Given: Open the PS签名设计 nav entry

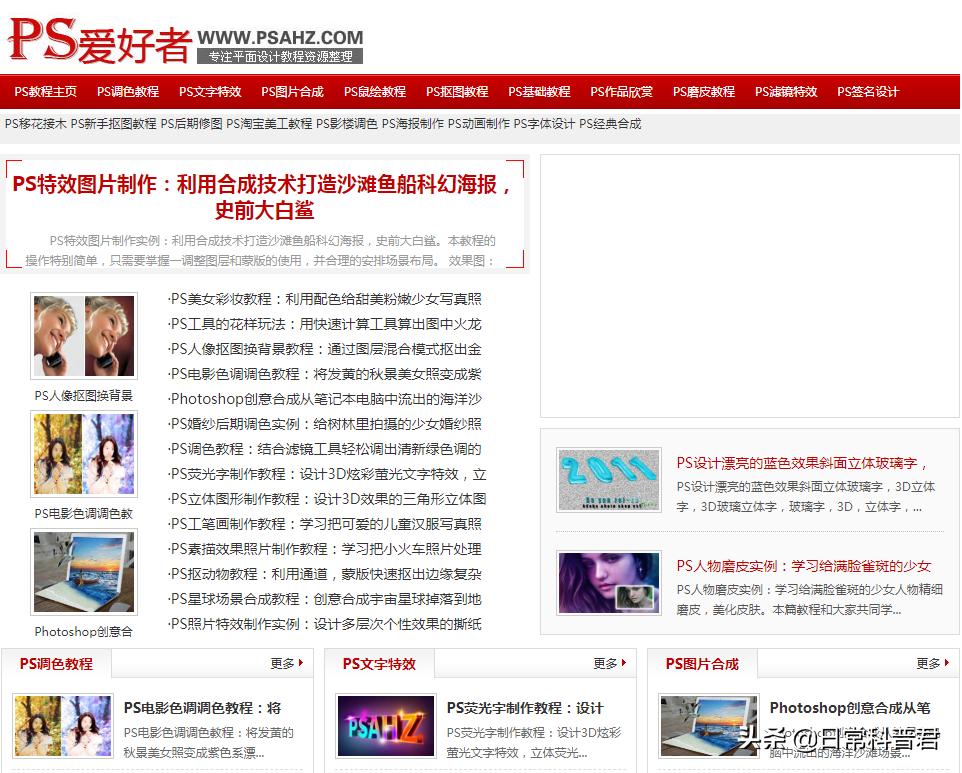Looking at the screenshot, I should point(866,91).
